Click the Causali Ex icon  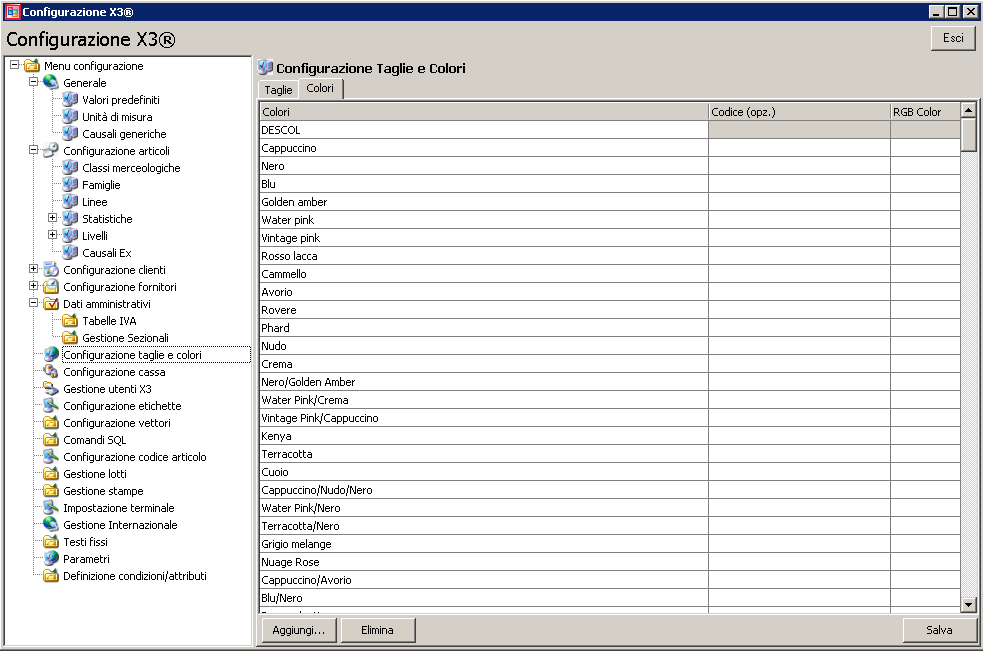(70, 251)
